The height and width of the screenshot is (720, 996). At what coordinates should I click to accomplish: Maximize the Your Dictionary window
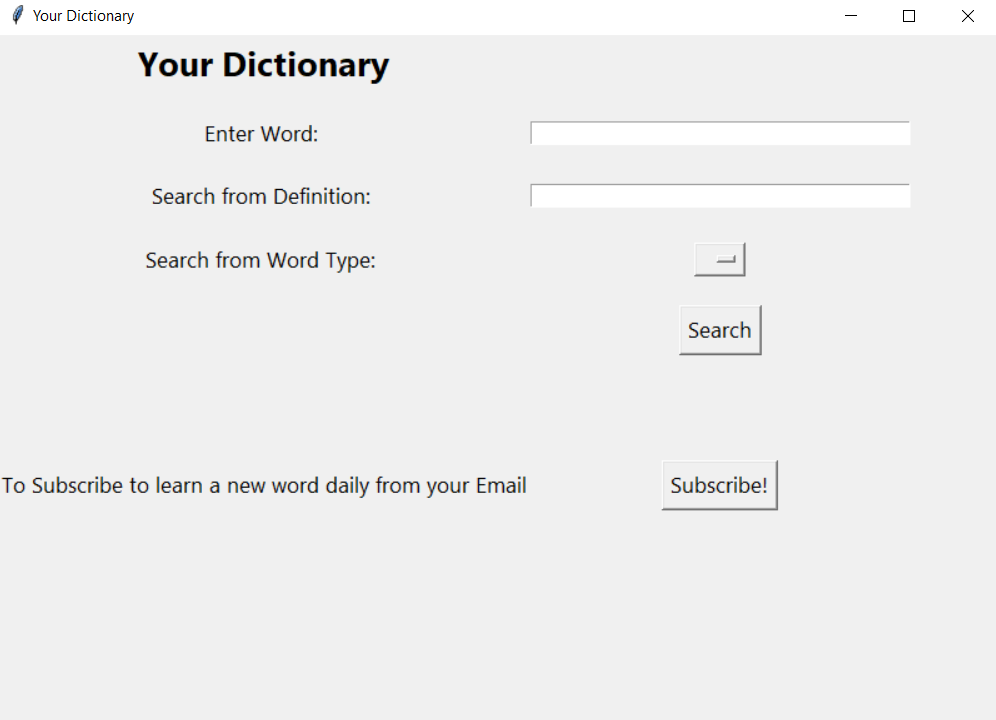[x=908, y=15]
